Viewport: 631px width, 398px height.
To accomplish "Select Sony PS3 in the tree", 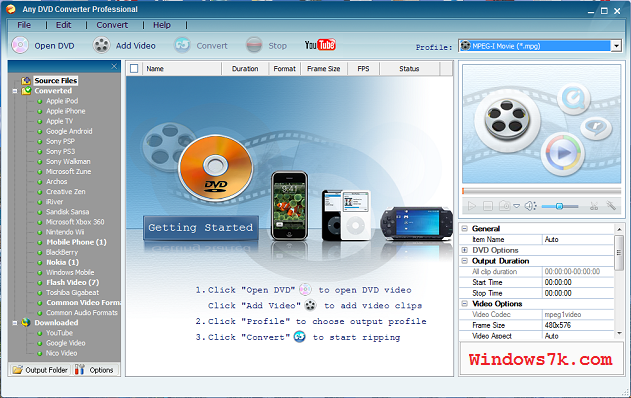I will [x=60, y=151].
